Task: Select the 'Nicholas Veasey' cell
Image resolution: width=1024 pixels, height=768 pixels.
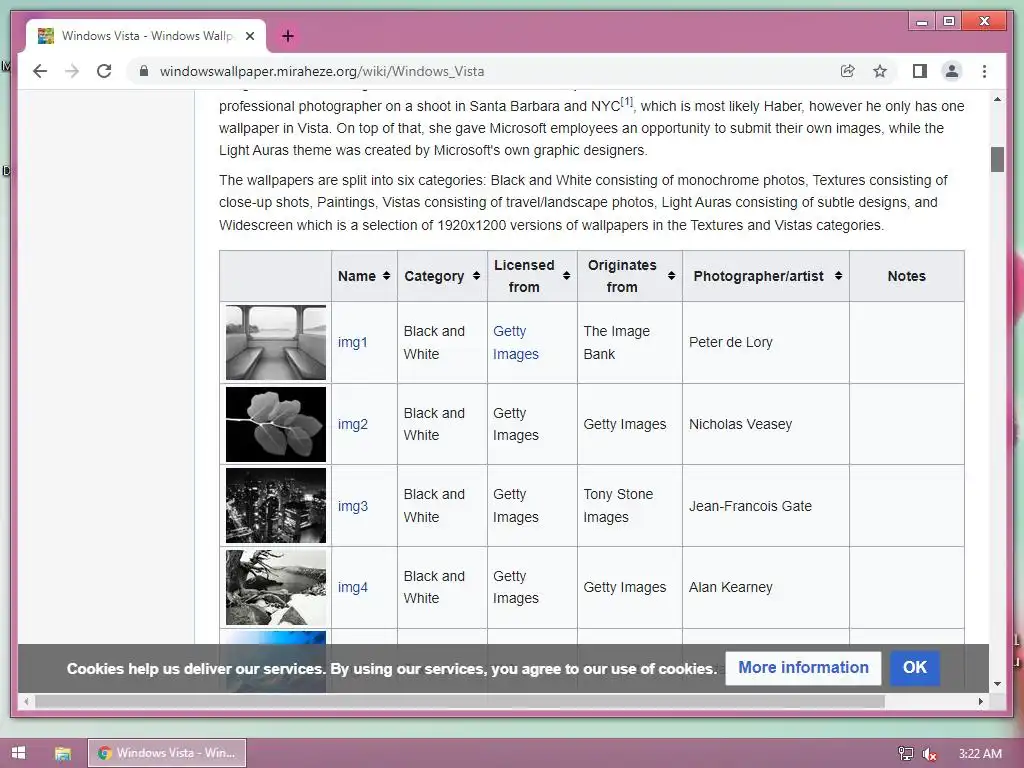Action: click(x=765, y=424)
